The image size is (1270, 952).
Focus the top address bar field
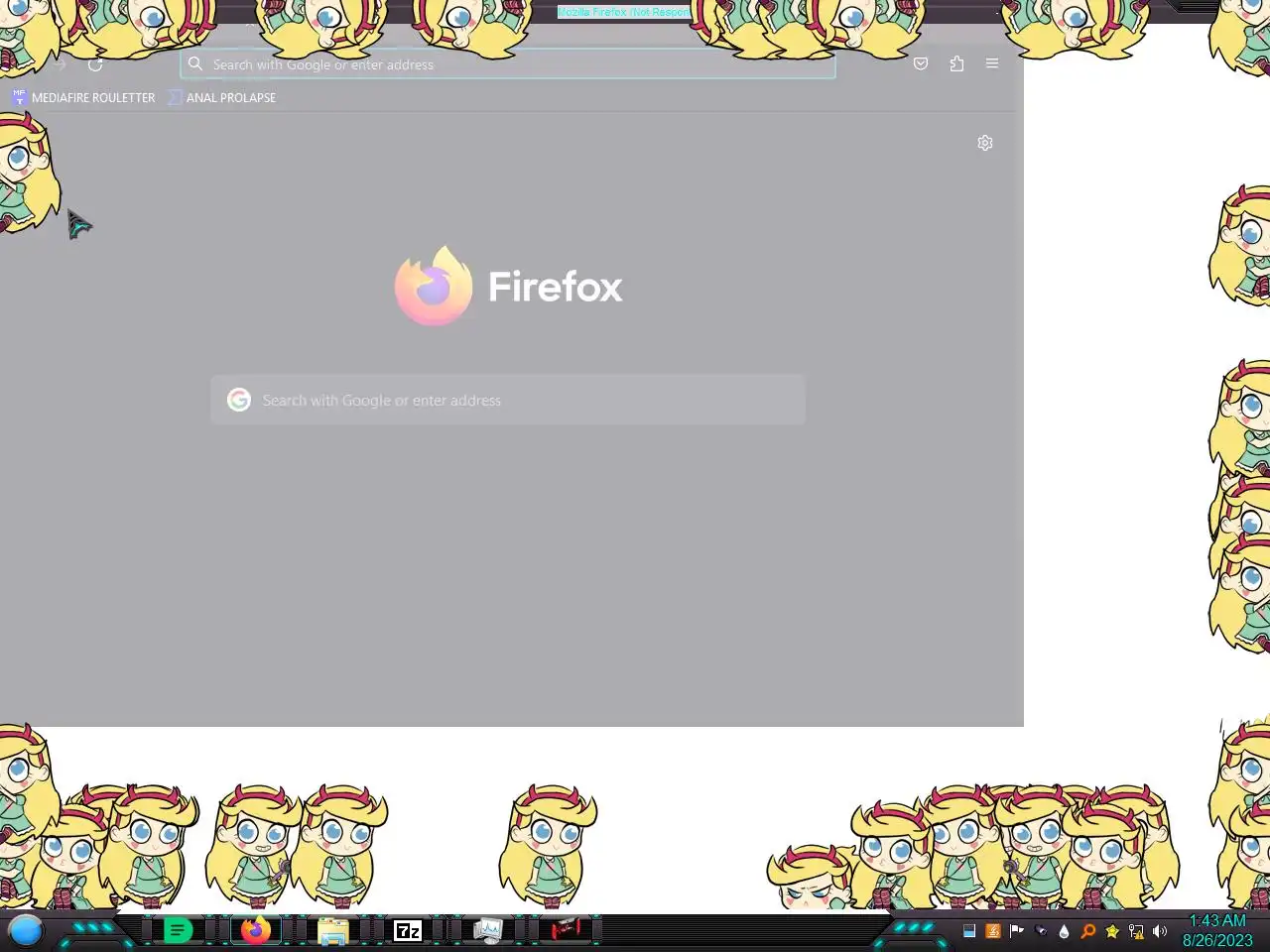[x=508, y=64]
